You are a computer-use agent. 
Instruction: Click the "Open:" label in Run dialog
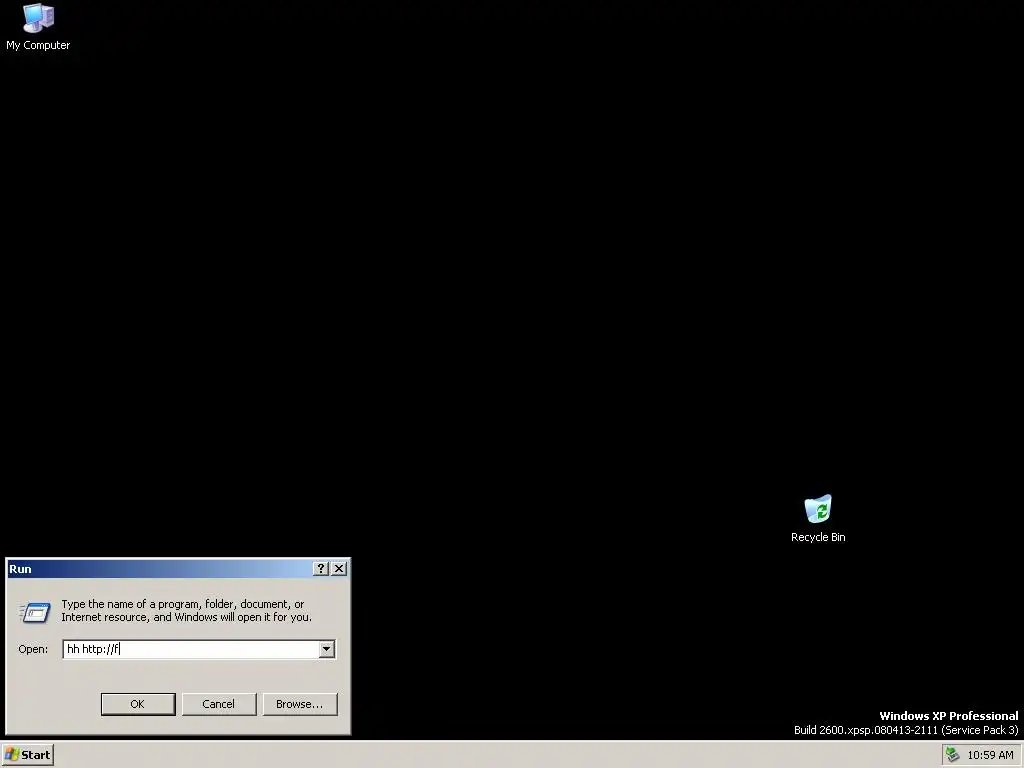tap(33, 649)
